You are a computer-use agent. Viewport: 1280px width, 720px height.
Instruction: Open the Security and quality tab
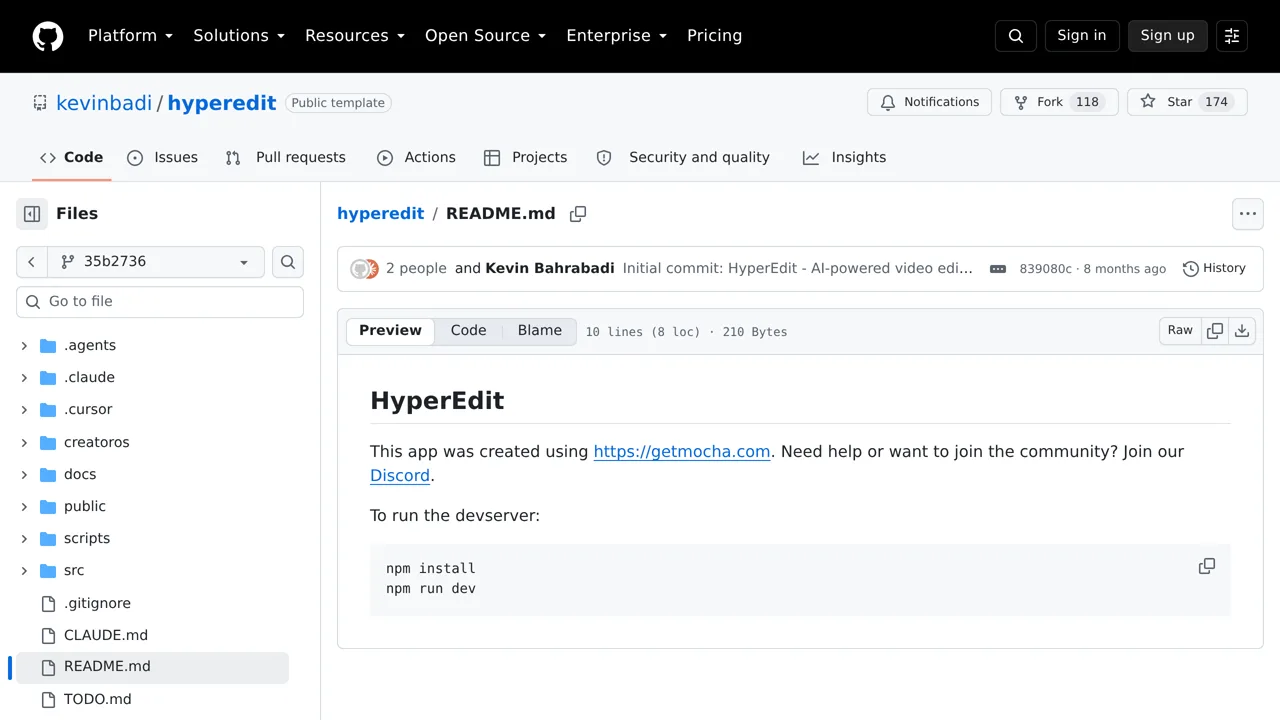pos(683,158)
